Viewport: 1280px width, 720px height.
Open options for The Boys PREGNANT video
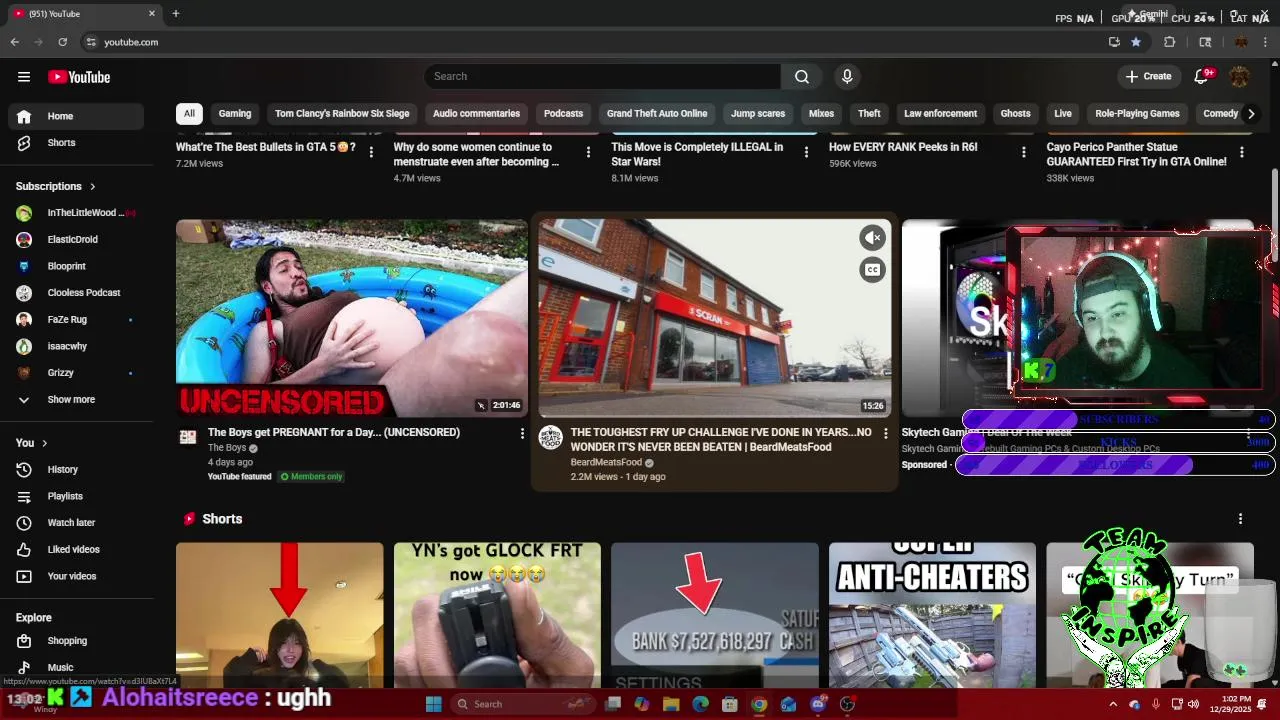pos(522,433)
